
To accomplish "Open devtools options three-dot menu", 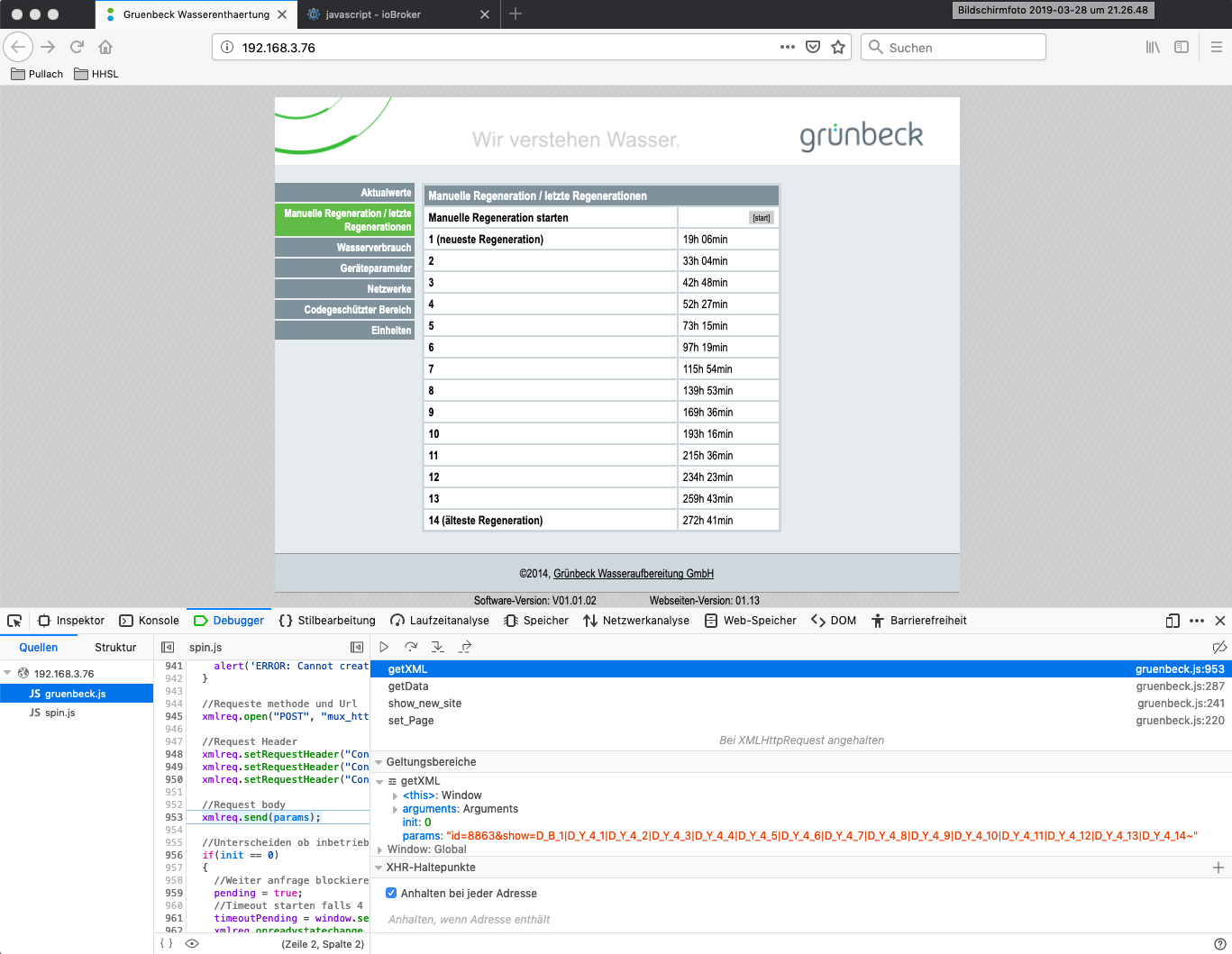I will (x=1197, y=621).
